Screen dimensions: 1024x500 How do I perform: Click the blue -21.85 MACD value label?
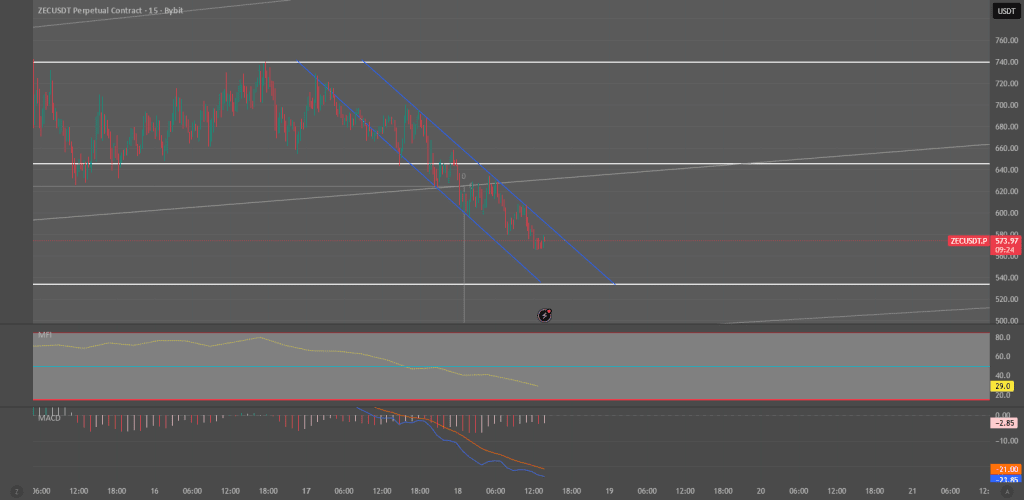[1004, 480]
